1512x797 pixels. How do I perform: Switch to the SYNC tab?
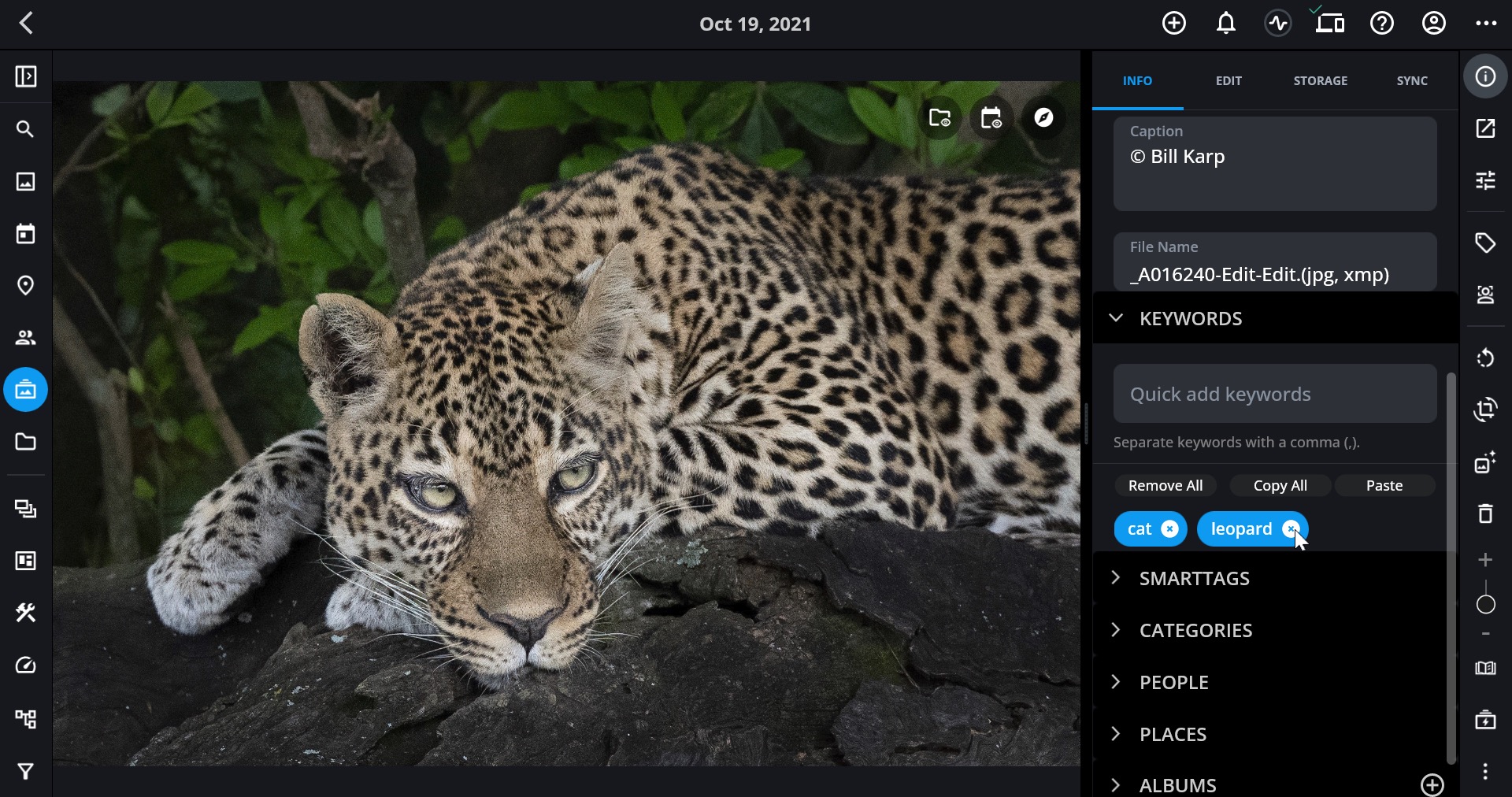pos(1412,80)
